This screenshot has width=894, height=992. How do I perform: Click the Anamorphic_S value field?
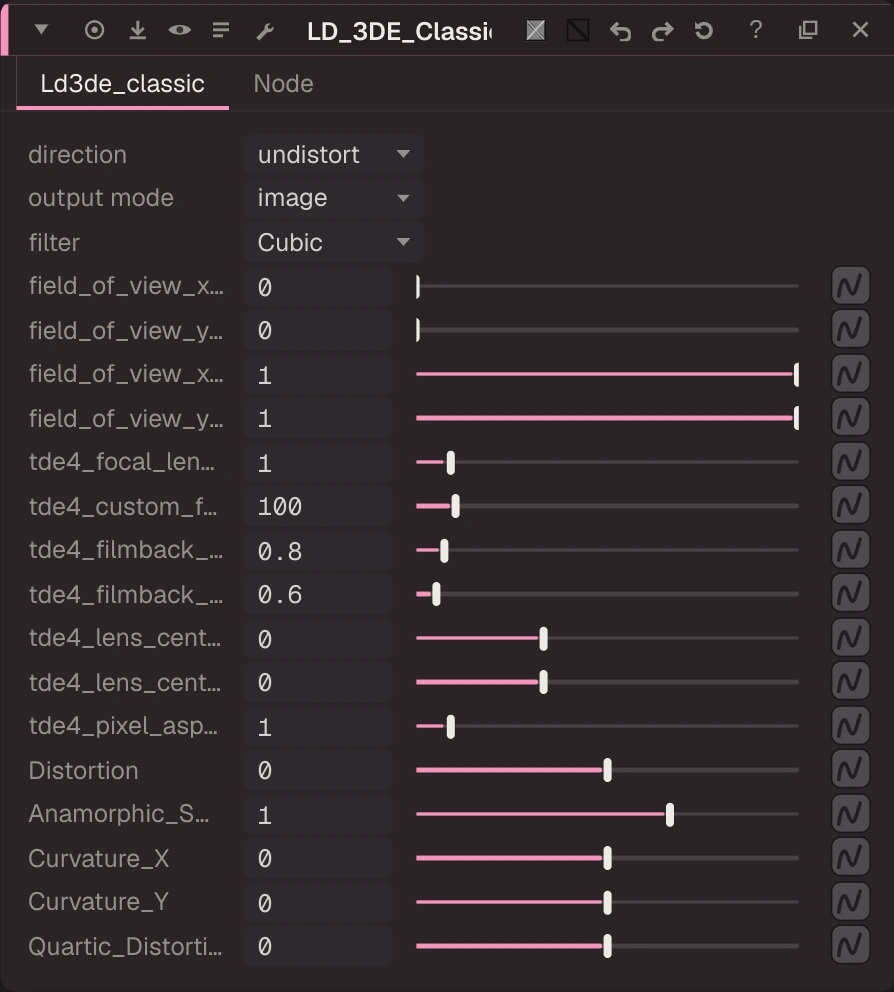318,814
